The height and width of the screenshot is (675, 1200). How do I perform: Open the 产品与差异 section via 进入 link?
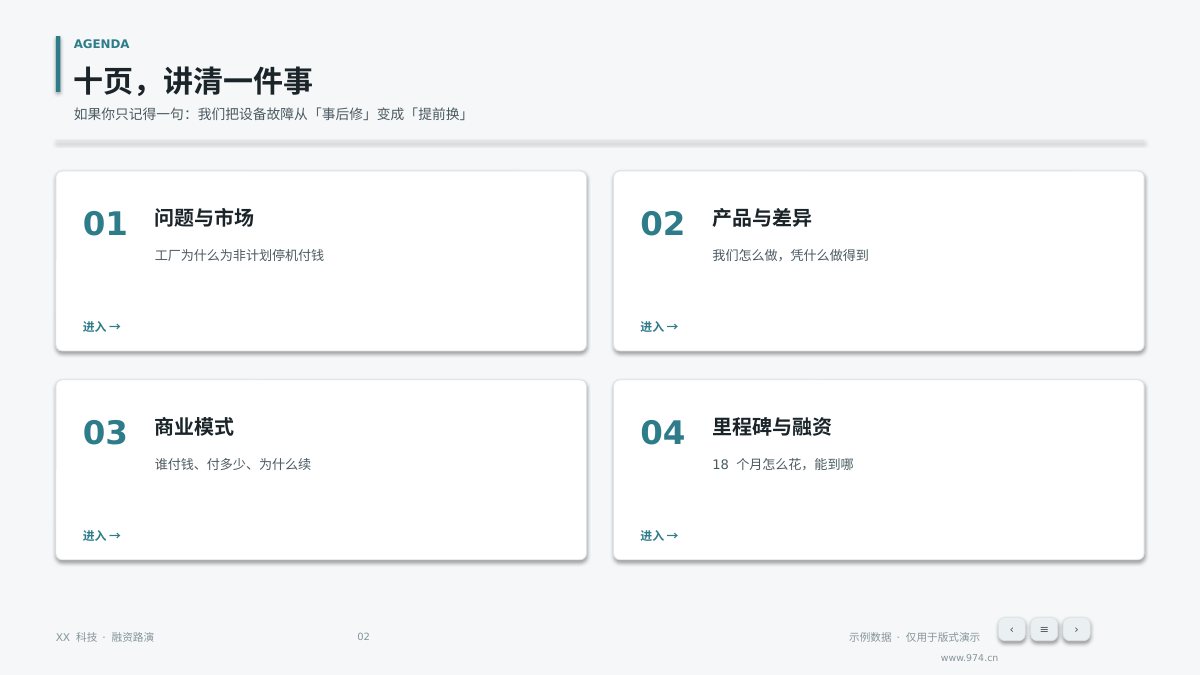(659, 327)
